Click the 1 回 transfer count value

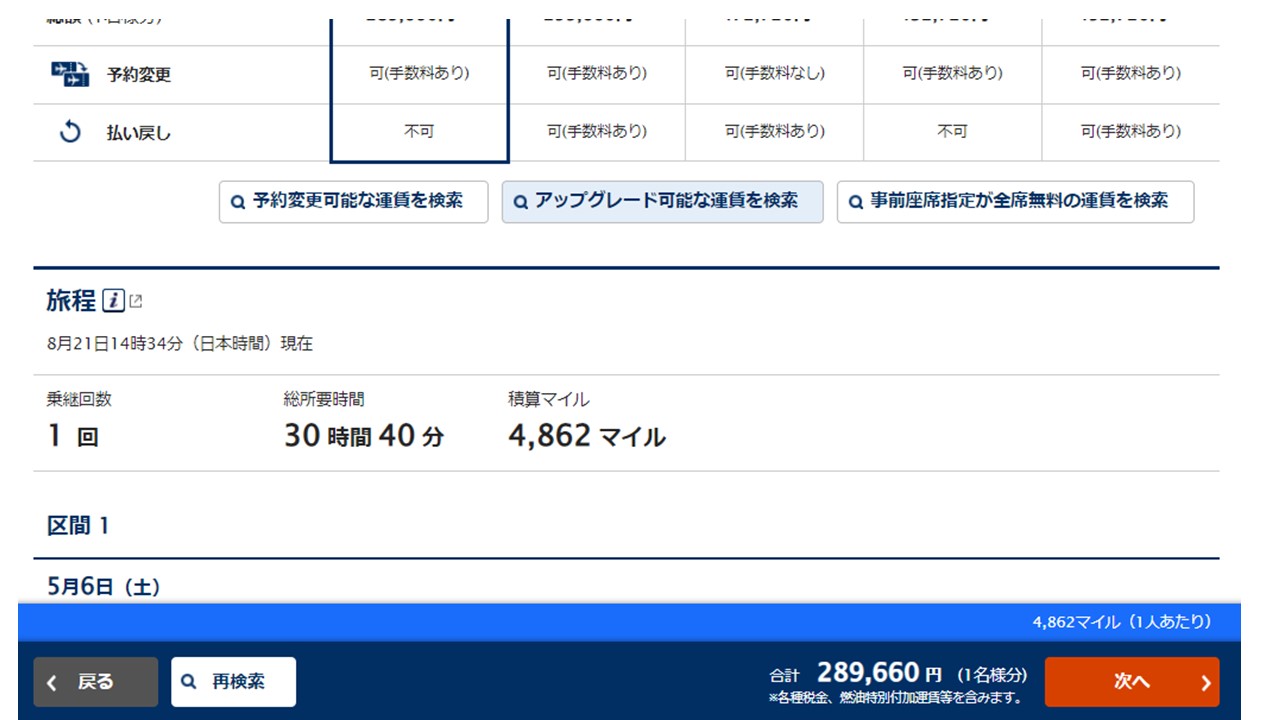[x=73, y=437]
